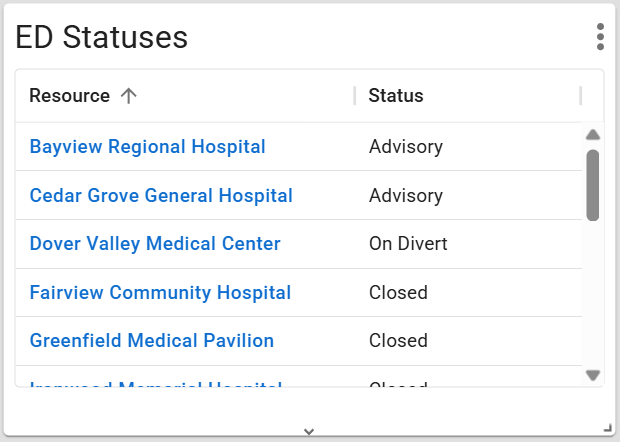
Task: Open Cedar Grove General Hospital link
Action: click(x=161, y=196)
